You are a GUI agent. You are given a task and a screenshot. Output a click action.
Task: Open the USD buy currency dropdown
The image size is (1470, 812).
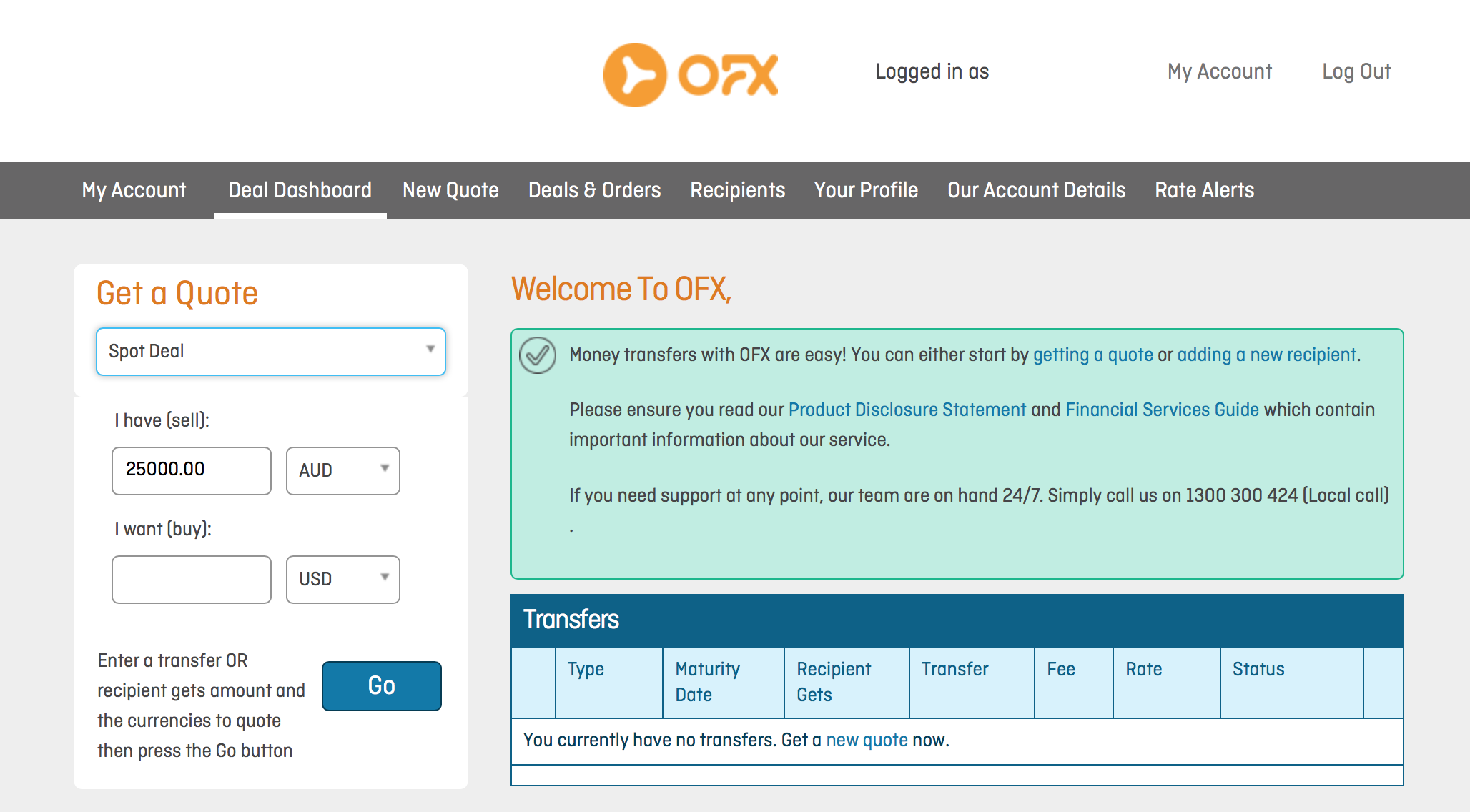click(343, 580)
